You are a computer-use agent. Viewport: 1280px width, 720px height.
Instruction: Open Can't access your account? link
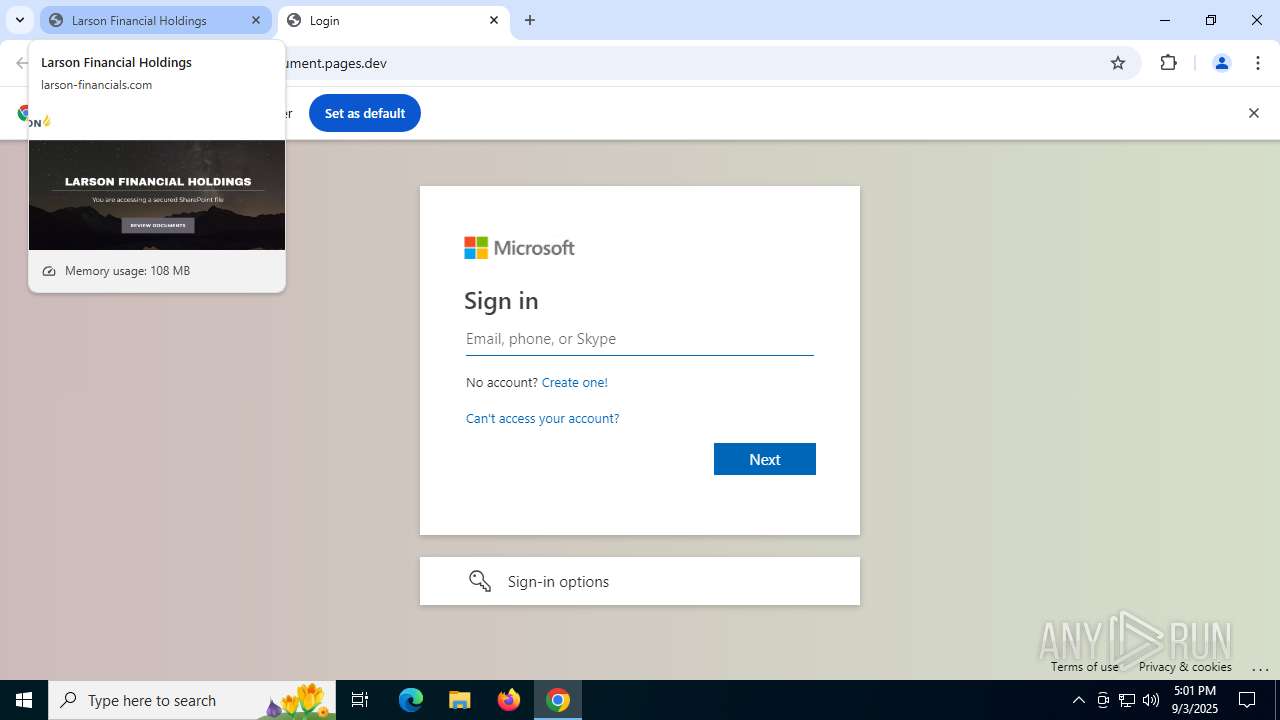(542, 418)
